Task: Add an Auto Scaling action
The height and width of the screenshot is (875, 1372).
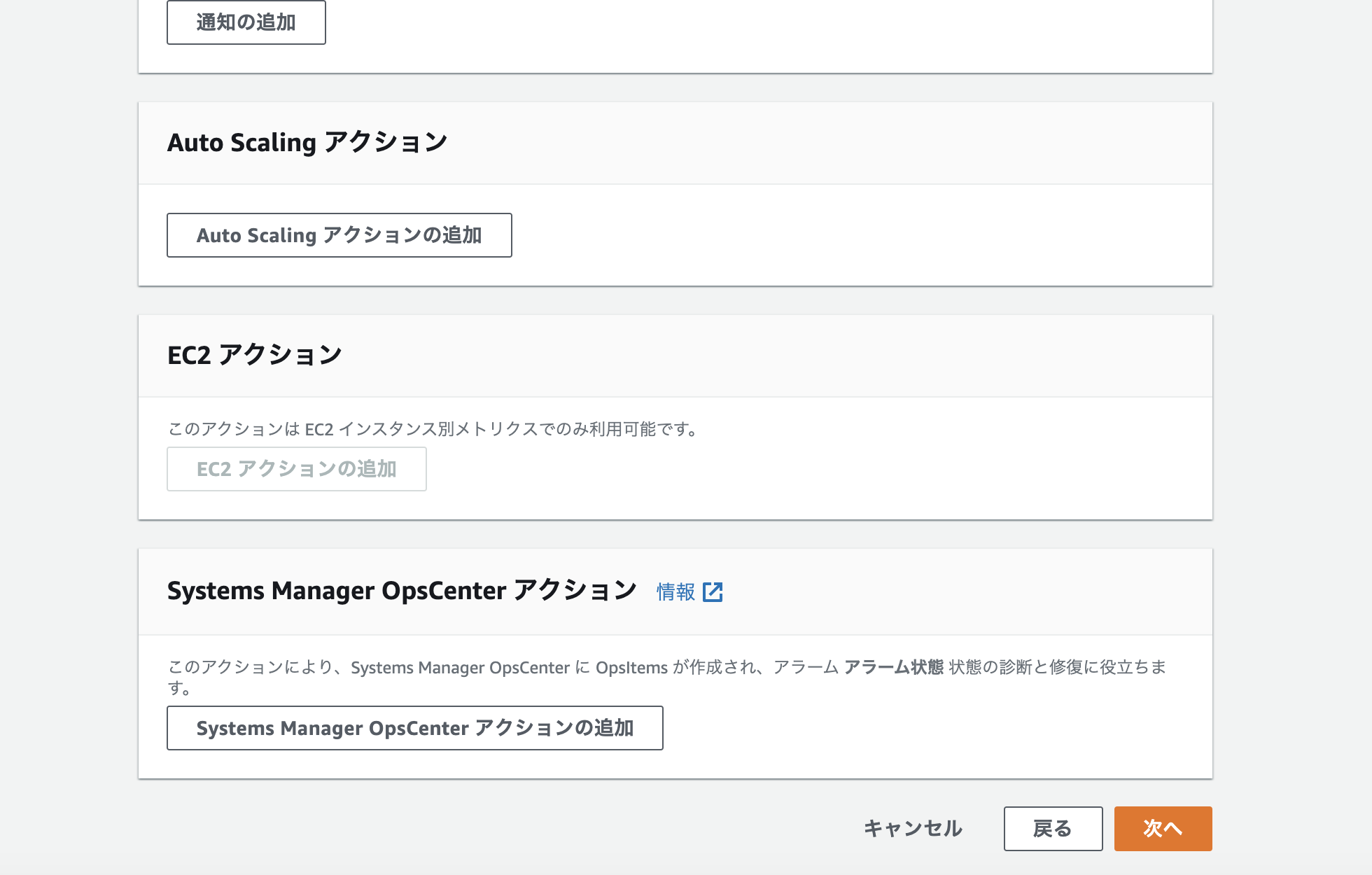Action: pos(339,235)
